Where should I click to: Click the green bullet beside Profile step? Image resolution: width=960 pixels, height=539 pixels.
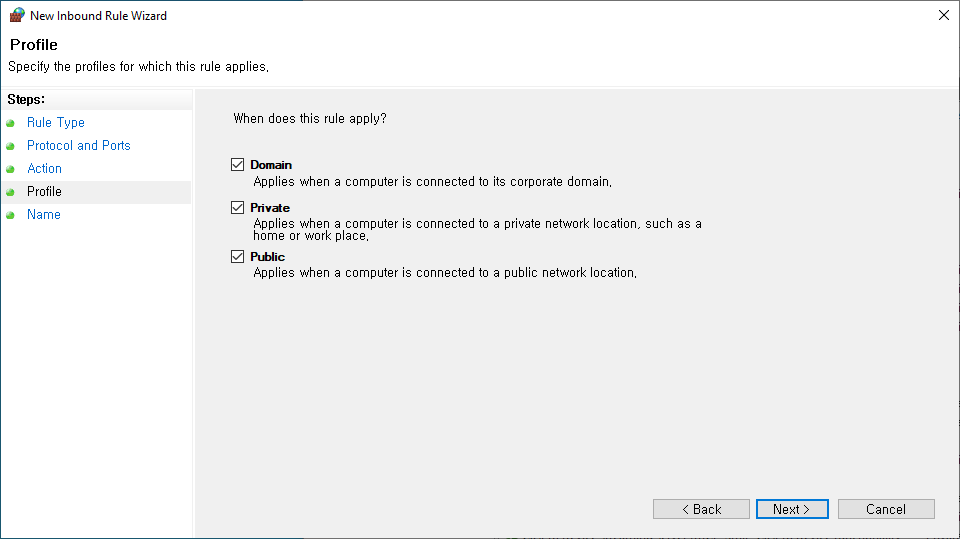coord(10,192)
